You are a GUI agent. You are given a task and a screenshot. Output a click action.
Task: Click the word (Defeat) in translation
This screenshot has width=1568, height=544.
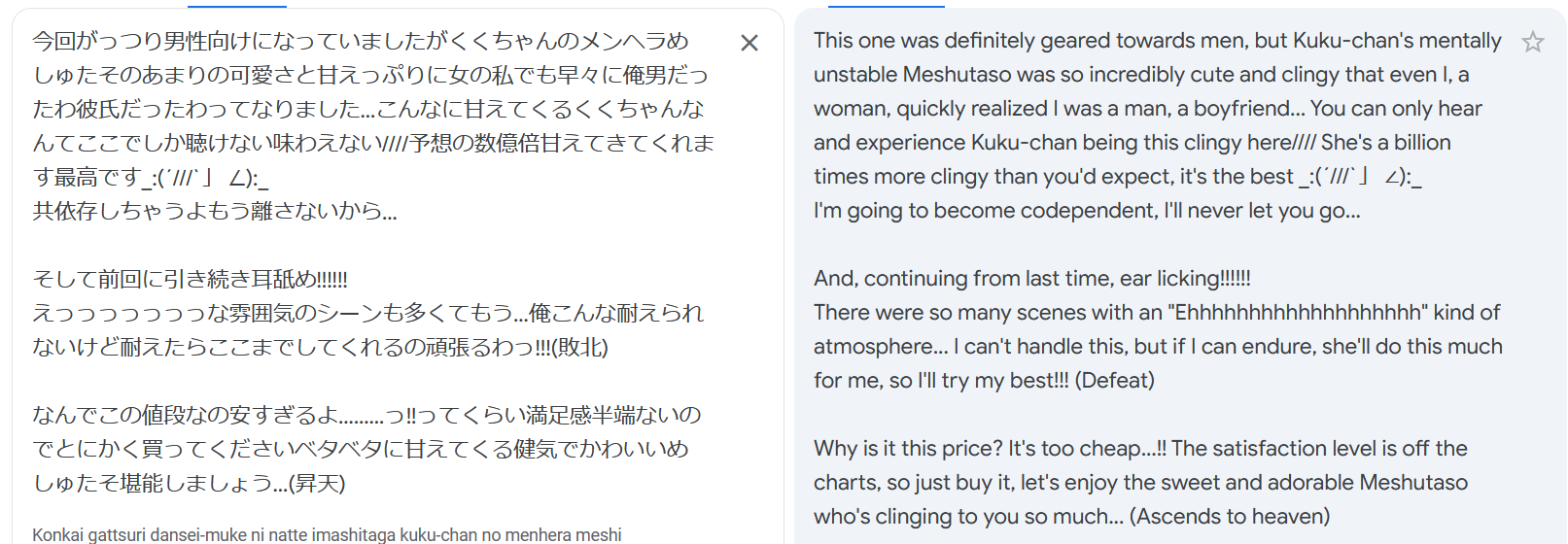coord(1114,381)
